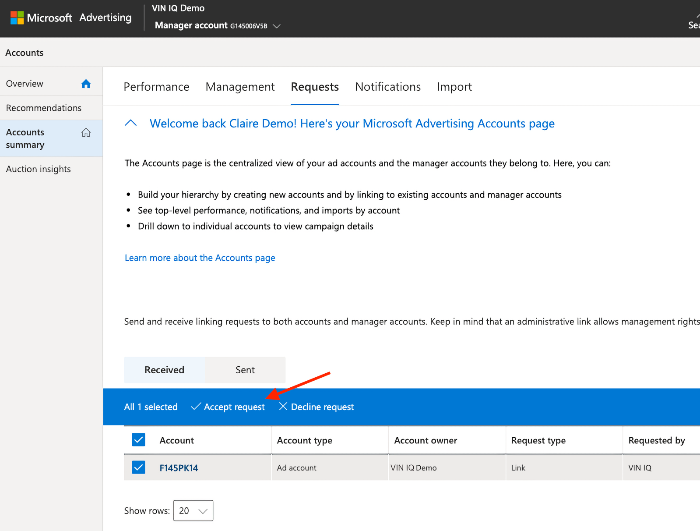This screenshot has height=531, width=700.
Task: Click the Microsoft logo in the header
Action: point(17,18)
